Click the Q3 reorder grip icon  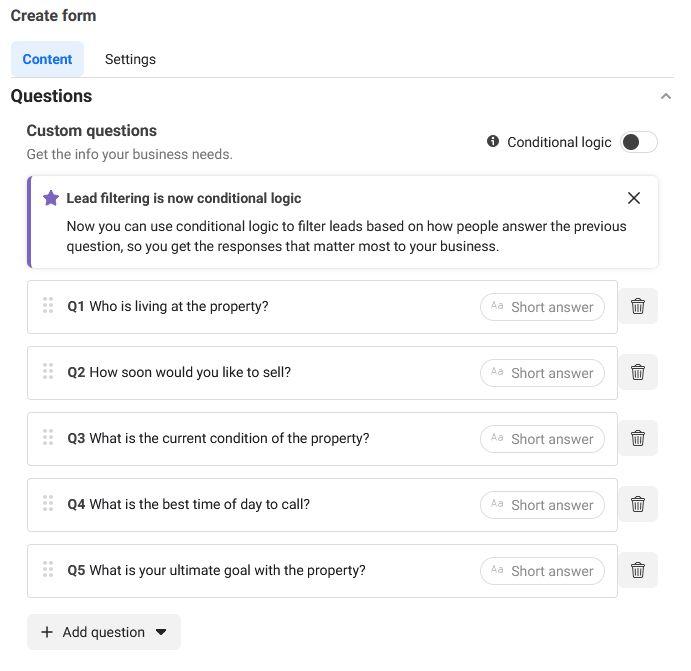tap(48, 437)
